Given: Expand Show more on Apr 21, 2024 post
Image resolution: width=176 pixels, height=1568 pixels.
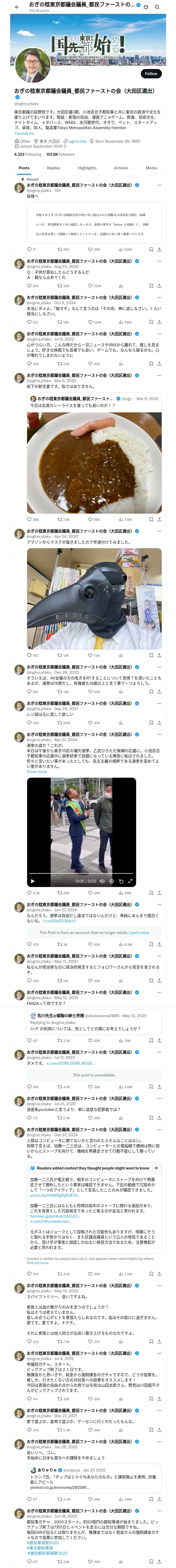Looking at the screenshot, I should coord(37,772).
